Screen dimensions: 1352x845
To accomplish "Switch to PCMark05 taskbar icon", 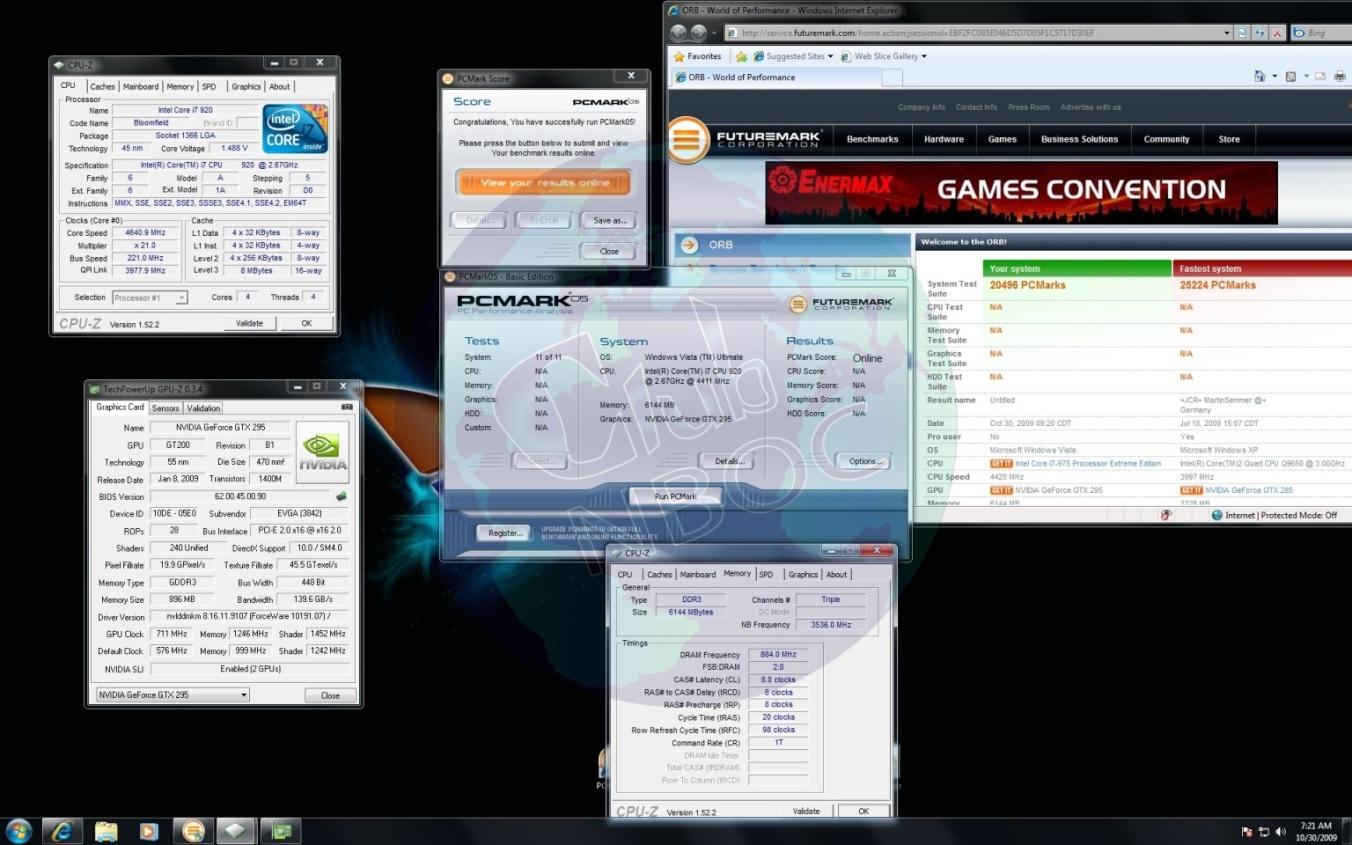I will [x=193, y=831].
